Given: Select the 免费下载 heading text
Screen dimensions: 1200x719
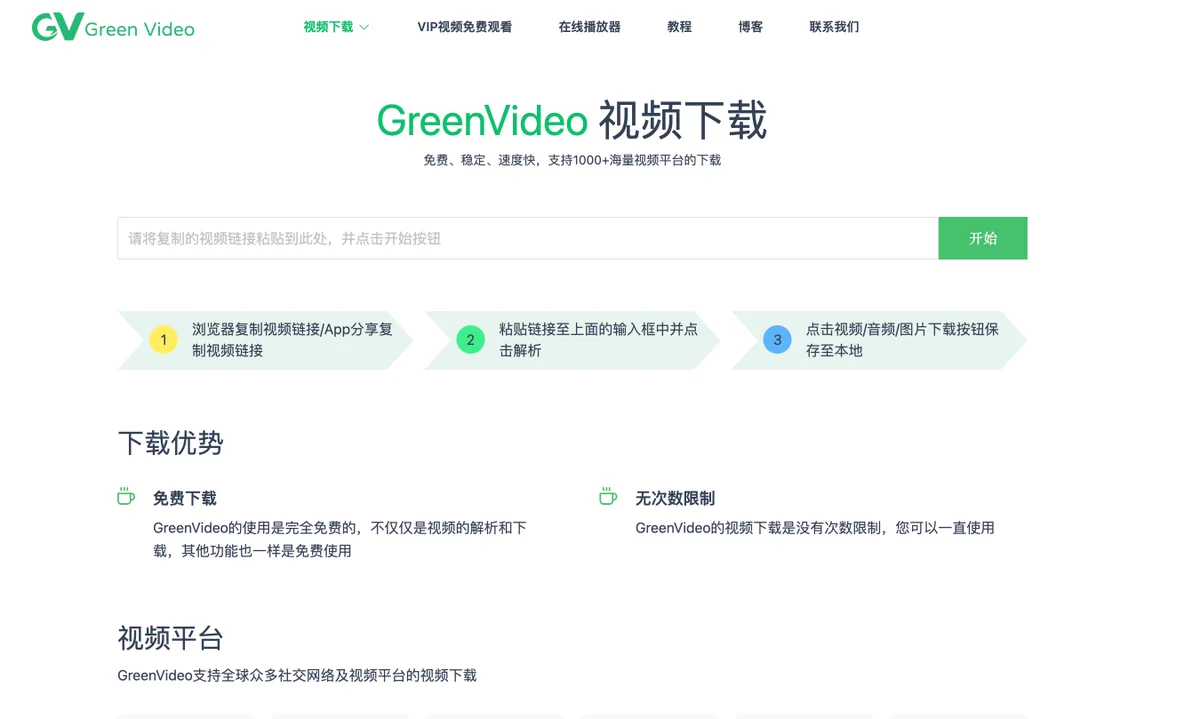Looking at the screenshot, I should (185, 498).
